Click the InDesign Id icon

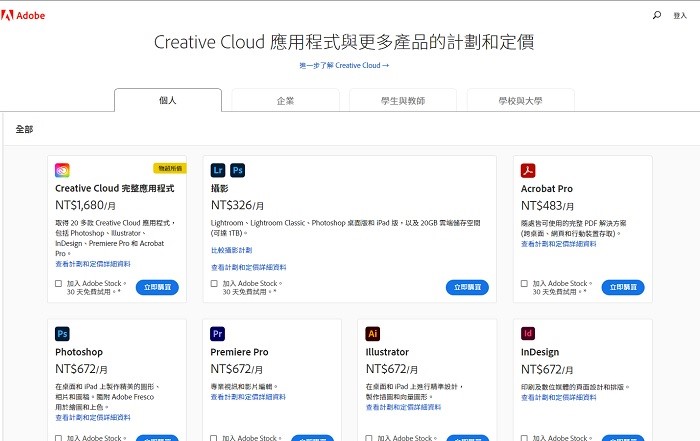[x=528, y=333]
